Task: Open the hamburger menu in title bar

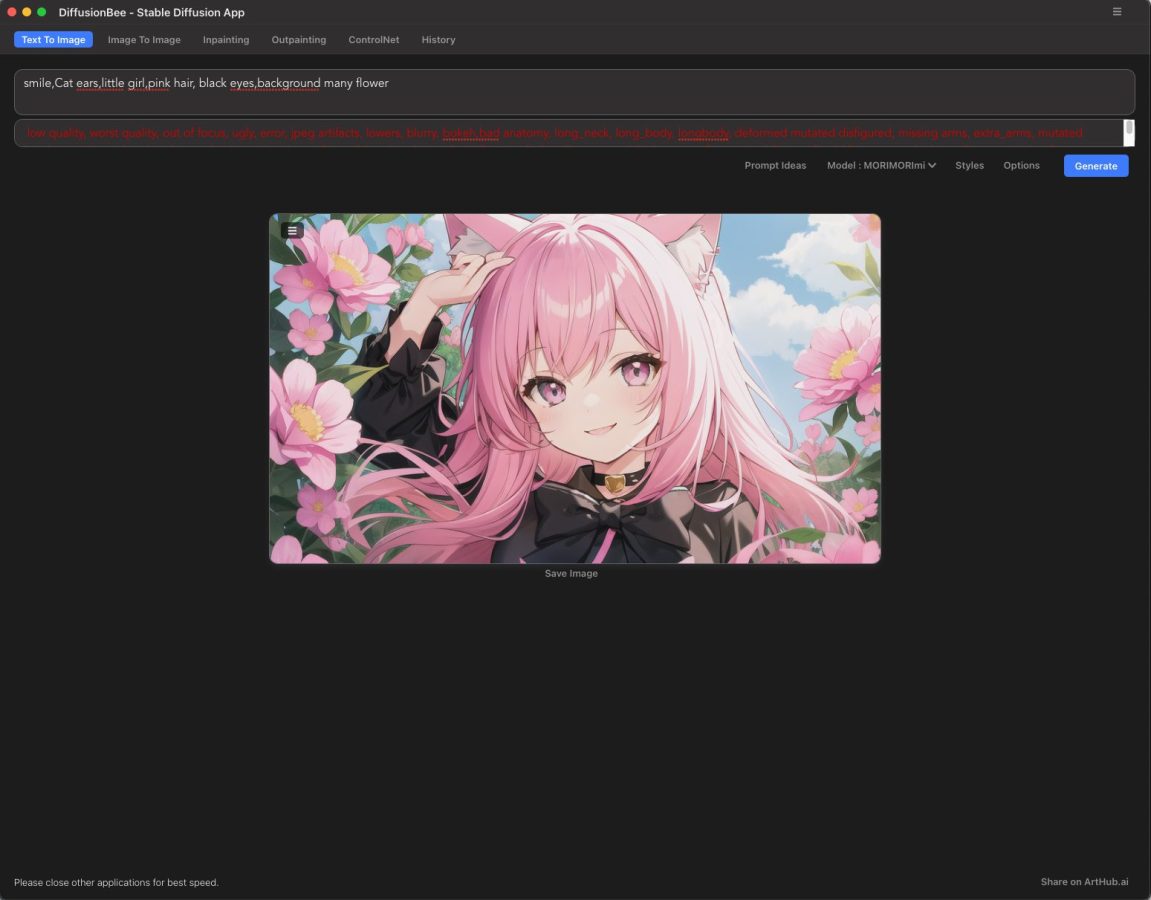Action: pyautogui.click(x=1116, y=12)
